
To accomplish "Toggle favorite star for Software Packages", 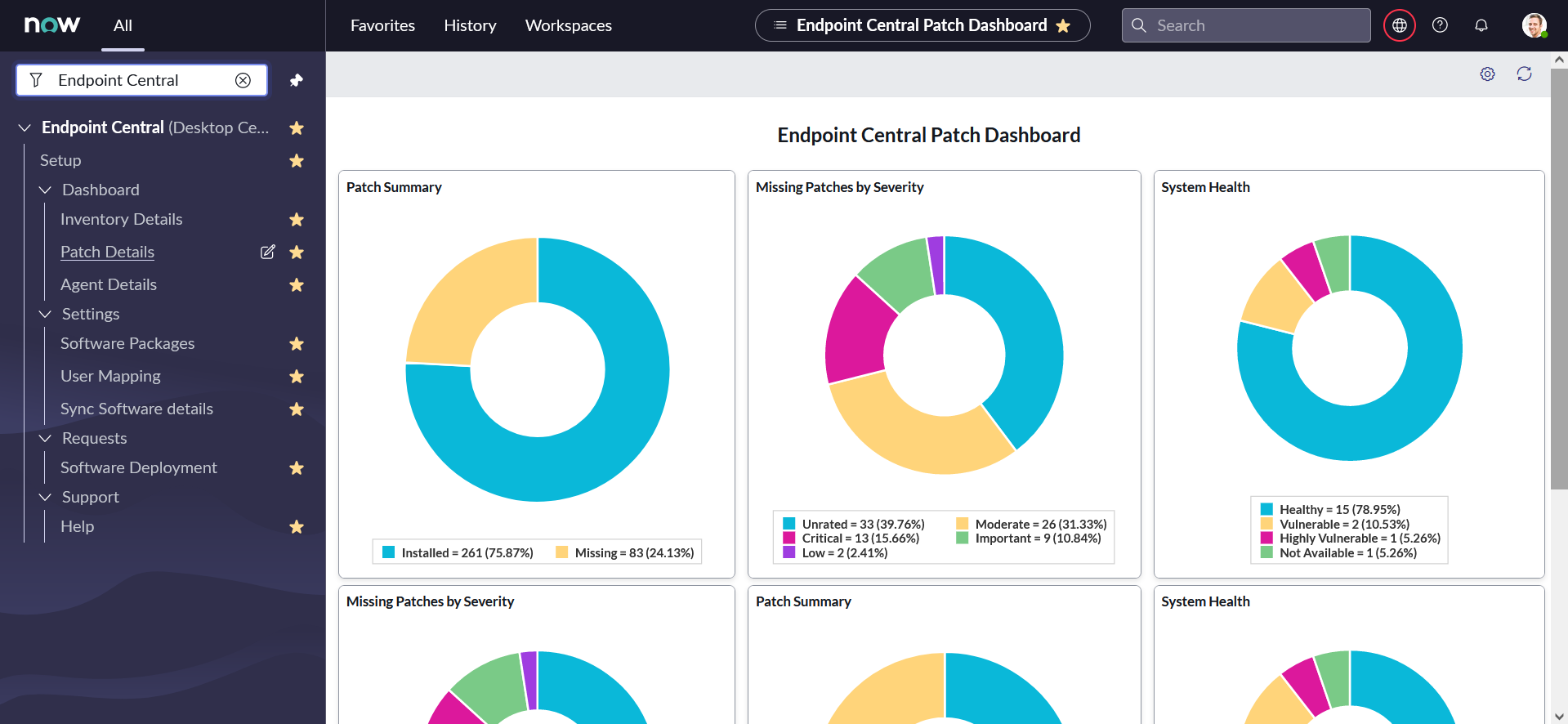I will pyautogui.click(x=297, y=344).
